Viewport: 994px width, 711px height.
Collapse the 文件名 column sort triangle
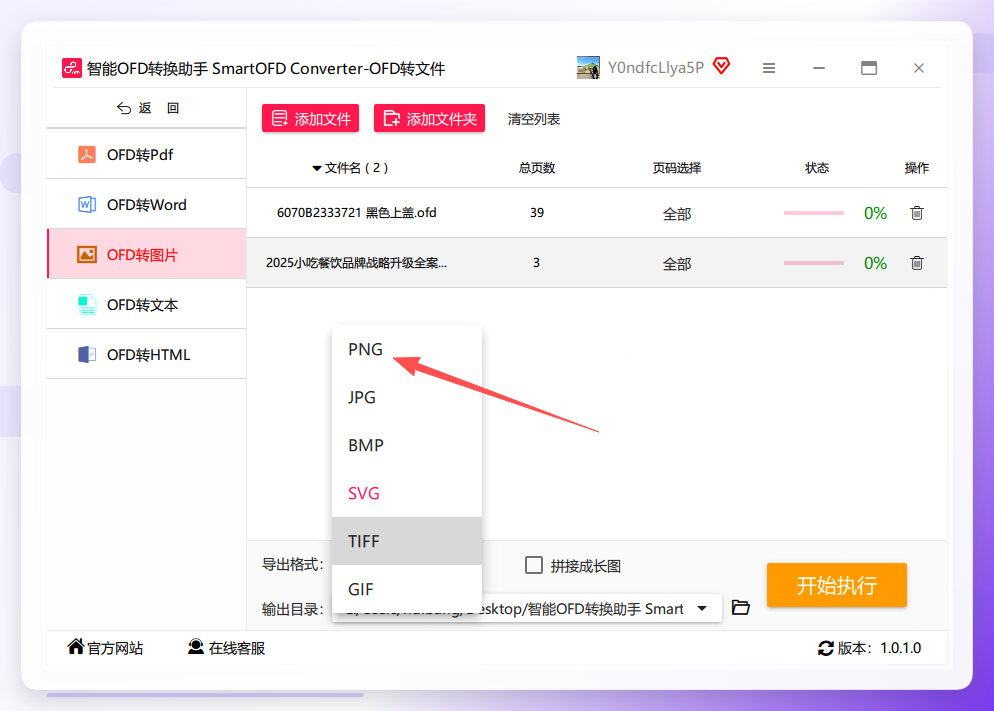[x=316, y=169]
